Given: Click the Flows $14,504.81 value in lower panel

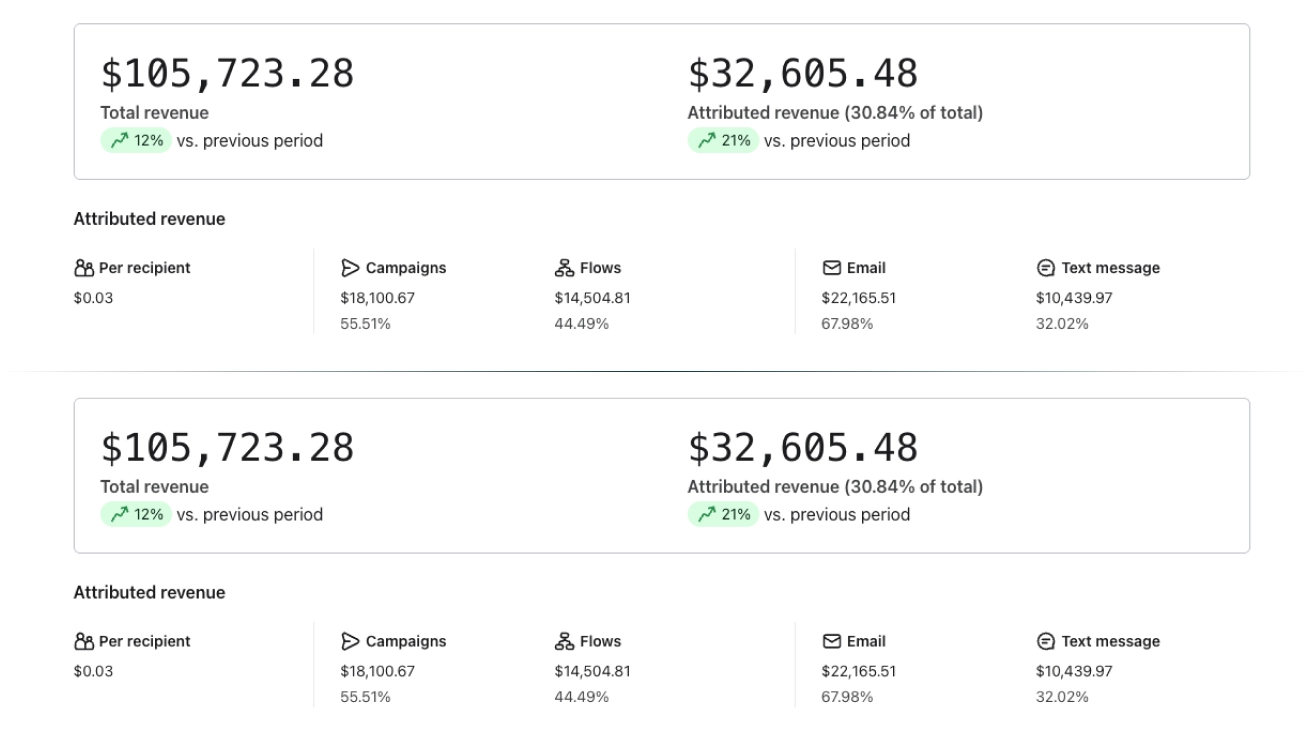Looking at the screenshot, I should [x=592, y=672].
